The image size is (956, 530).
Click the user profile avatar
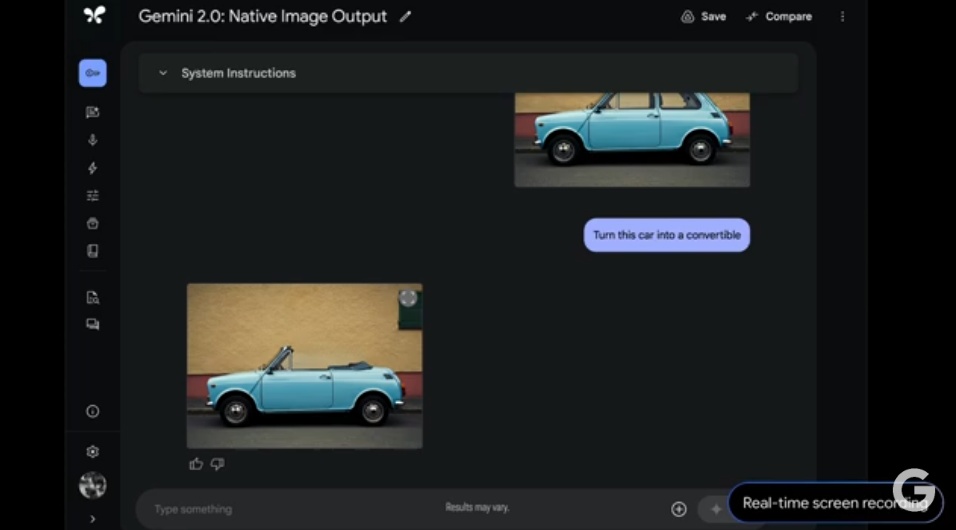pyautogui.click(x=93, y=486)
